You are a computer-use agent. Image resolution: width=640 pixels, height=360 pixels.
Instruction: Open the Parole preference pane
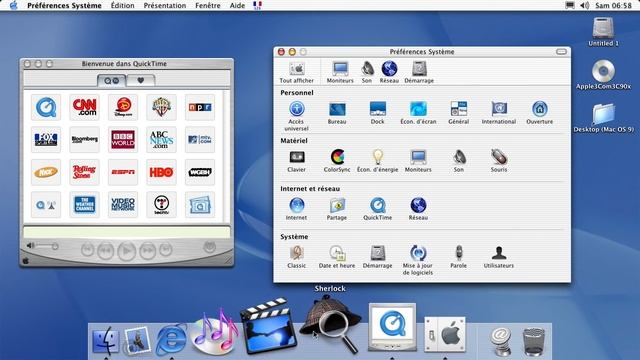tap(459, 257)
